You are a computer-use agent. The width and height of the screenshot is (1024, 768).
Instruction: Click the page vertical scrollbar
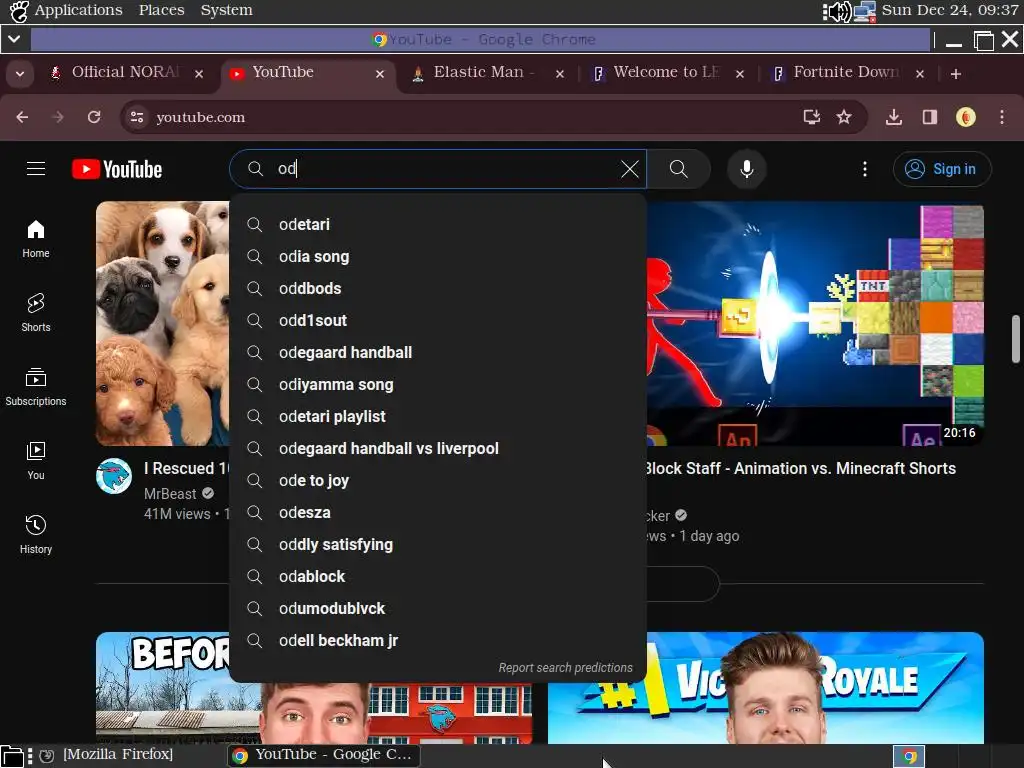pos(1016,339)
